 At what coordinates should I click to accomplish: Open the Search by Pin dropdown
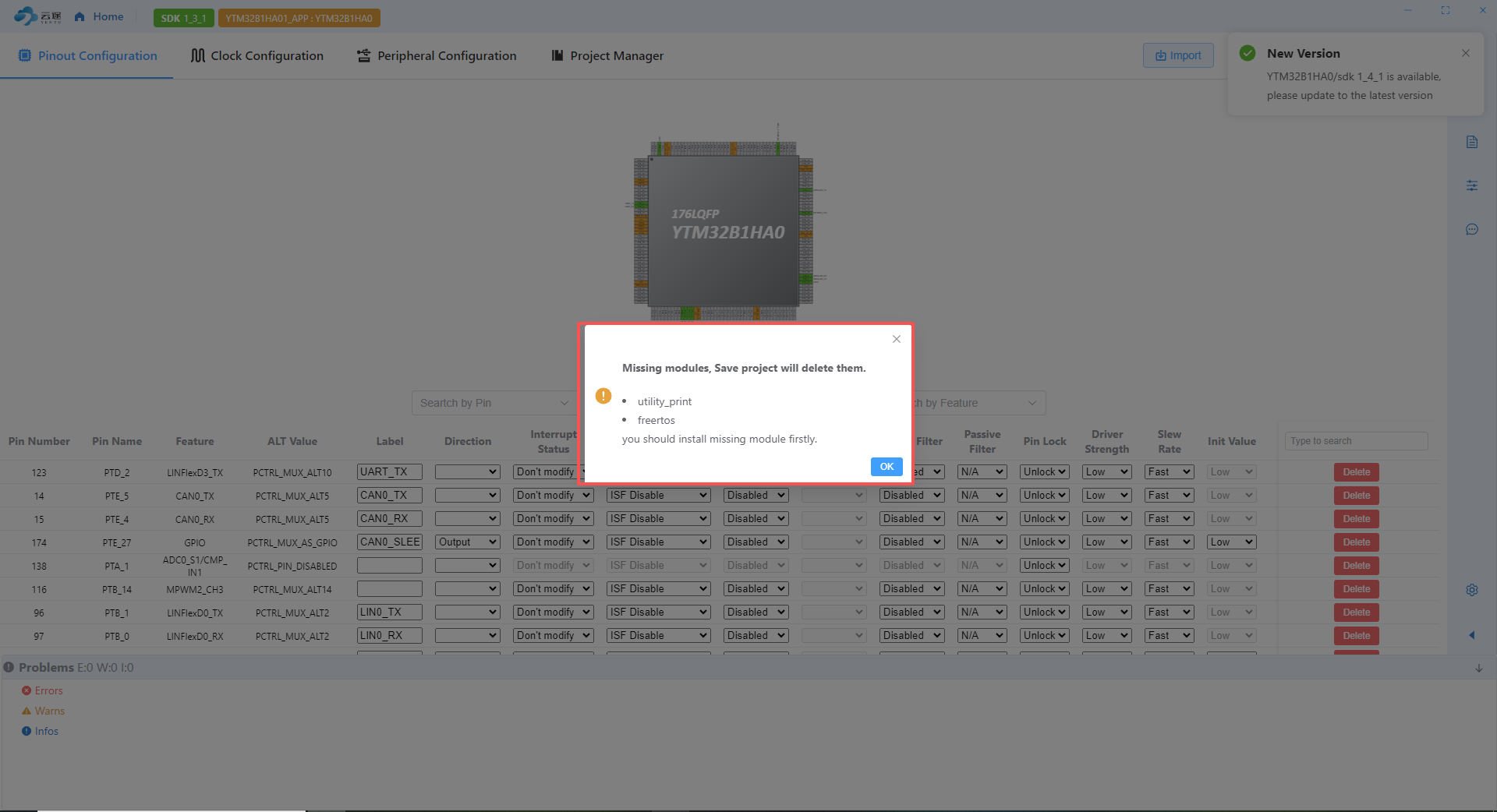click(494, 403)
